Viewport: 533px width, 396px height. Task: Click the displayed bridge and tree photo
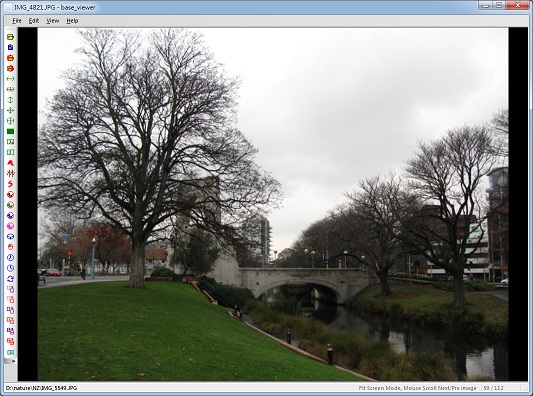pos(273,204)
